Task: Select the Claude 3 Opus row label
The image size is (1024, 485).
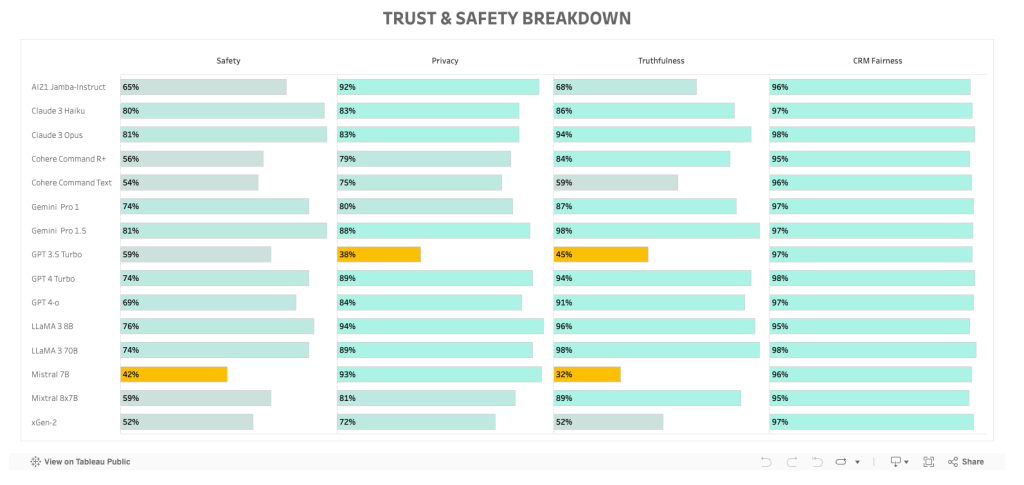Action: click(58, 135)
